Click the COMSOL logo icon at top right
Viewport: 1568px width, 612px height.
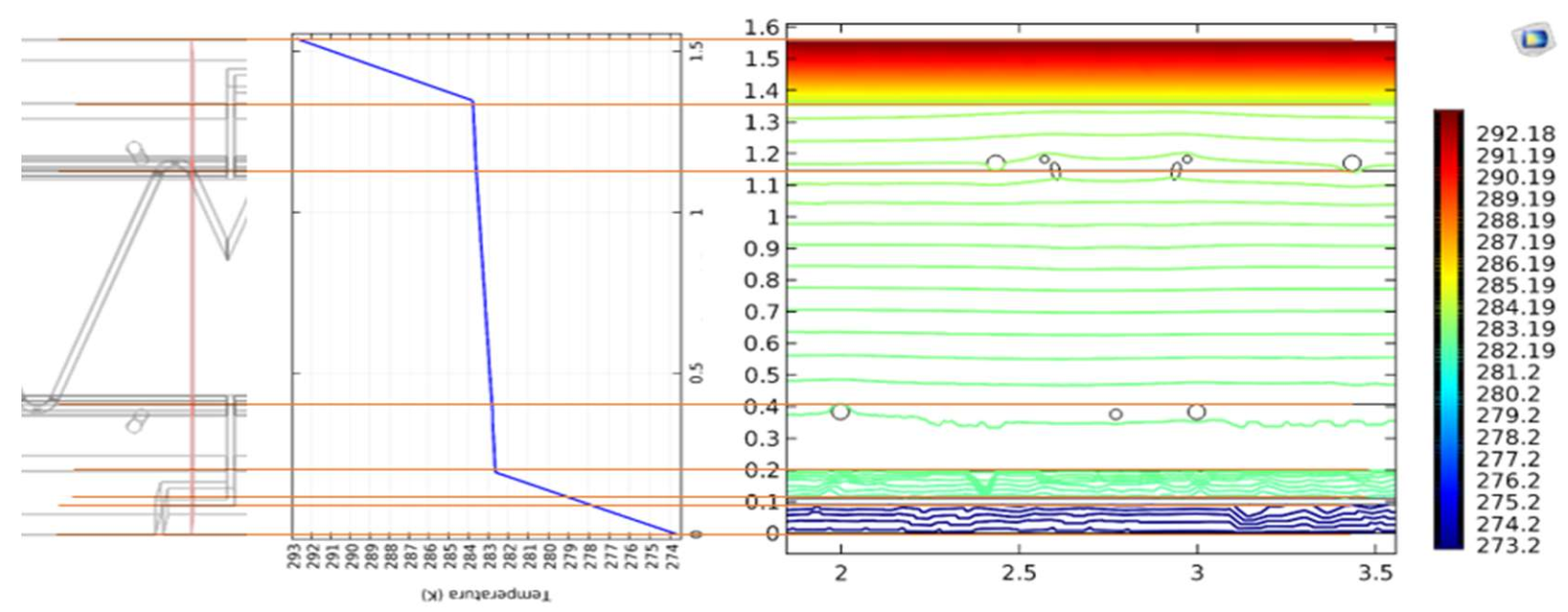point(1533,39)
